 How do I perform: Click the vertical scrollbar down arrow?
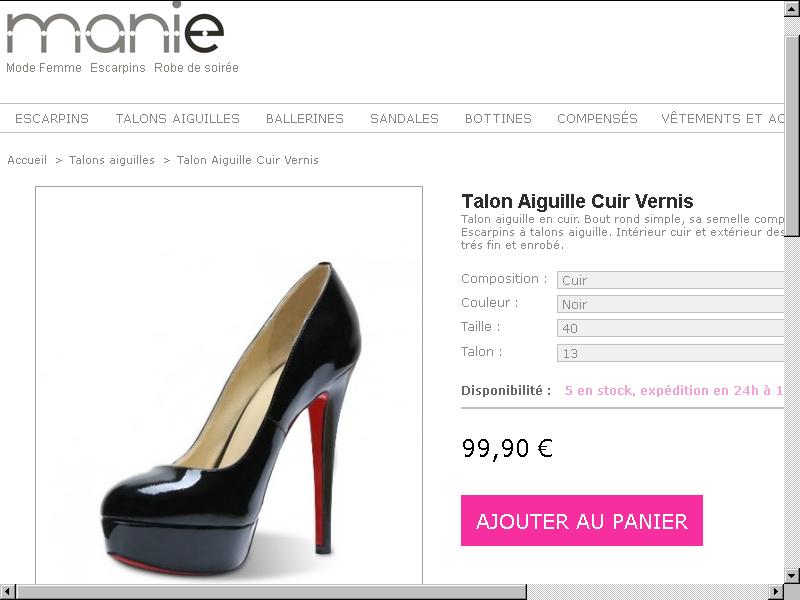coord(792,576)
